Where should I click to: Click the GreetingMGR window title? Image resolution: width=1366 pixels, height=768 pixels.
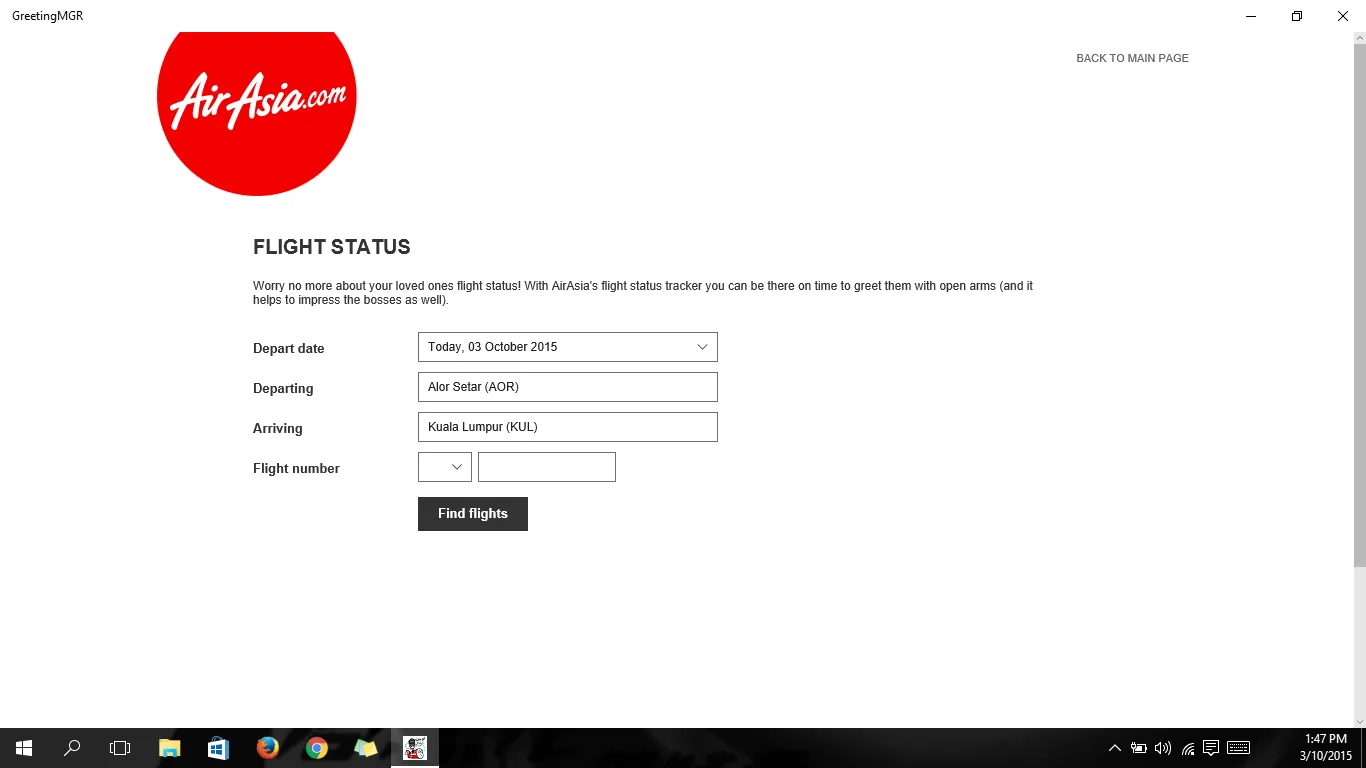tap(47, 16)
